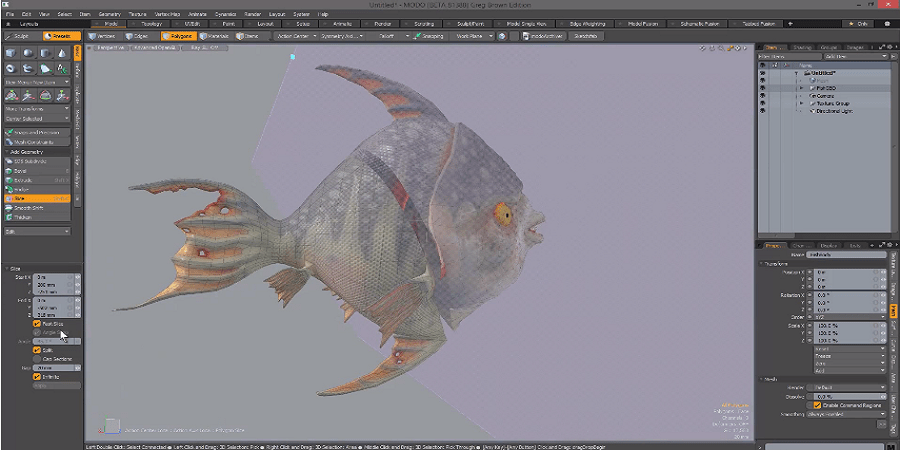Switch to Polygons selection mode
The width and height of the screenshot is (900, 450).
(177, 36)
